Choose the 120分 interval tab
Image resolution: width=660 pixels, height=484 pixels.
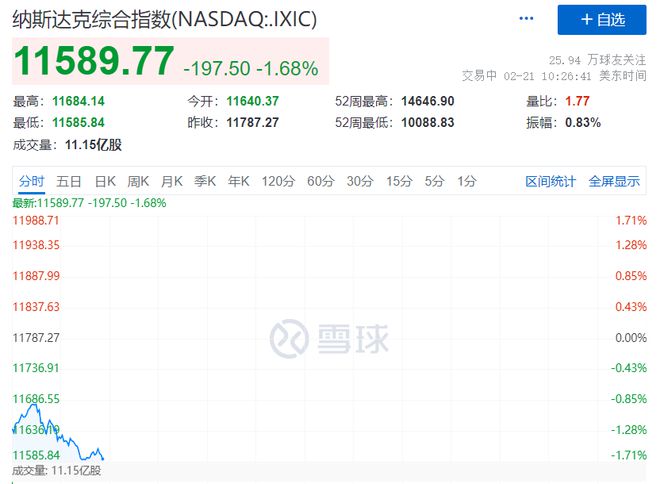[x=277, y=181]
